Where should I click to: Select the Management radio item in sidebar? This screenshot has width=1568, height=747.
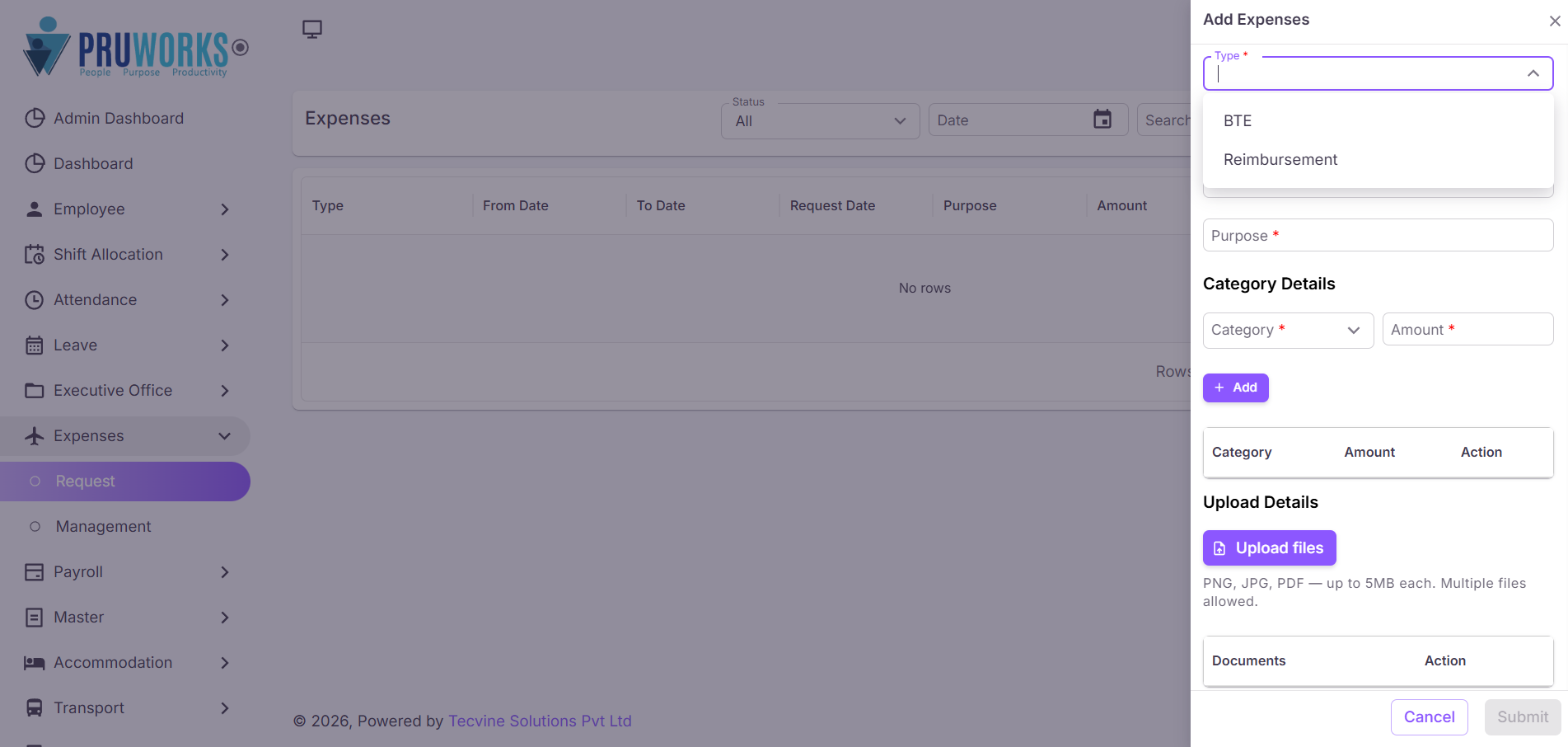click(125, 527)
